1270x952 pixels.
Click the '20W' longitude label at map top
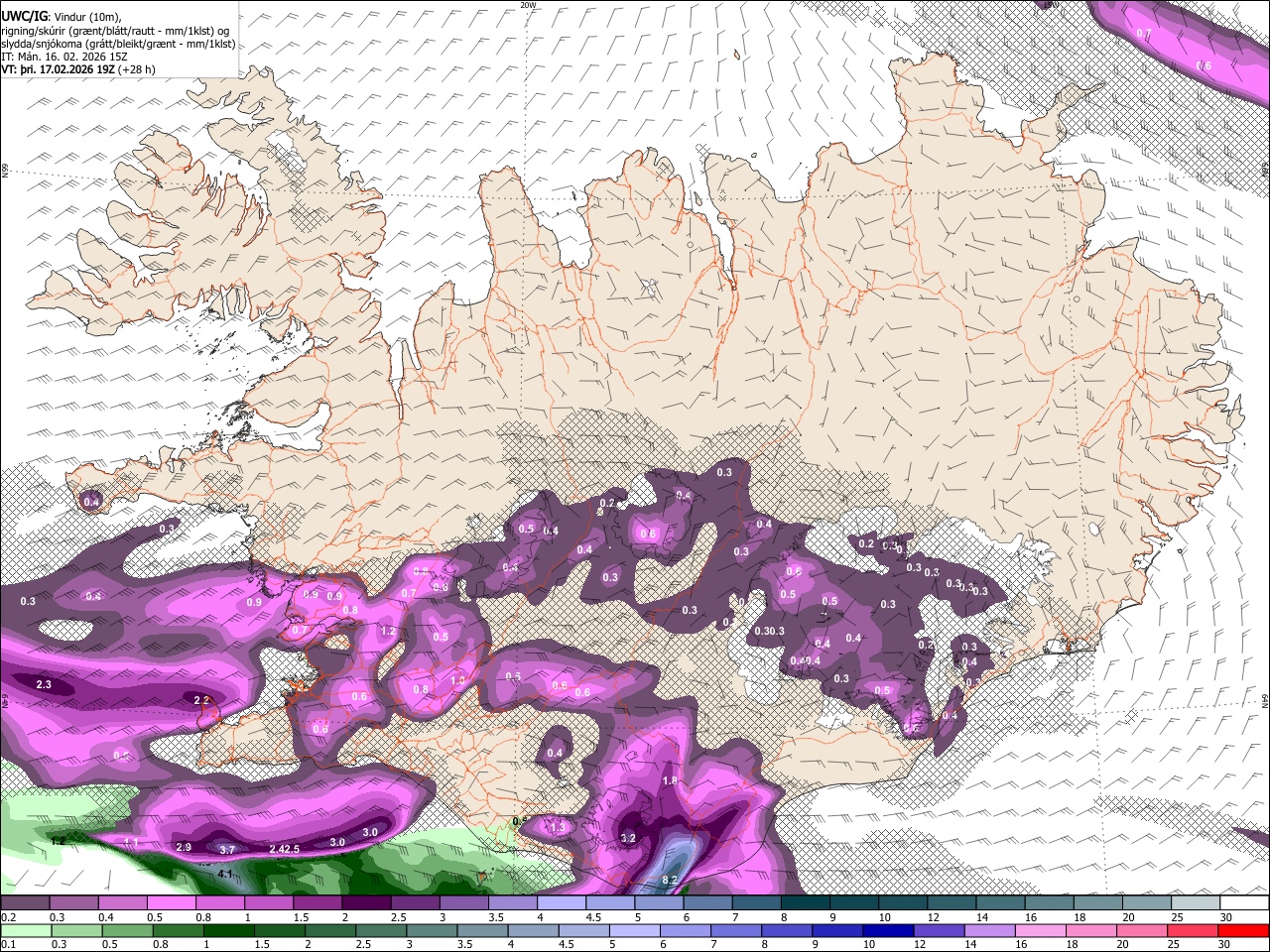[528, 5]
